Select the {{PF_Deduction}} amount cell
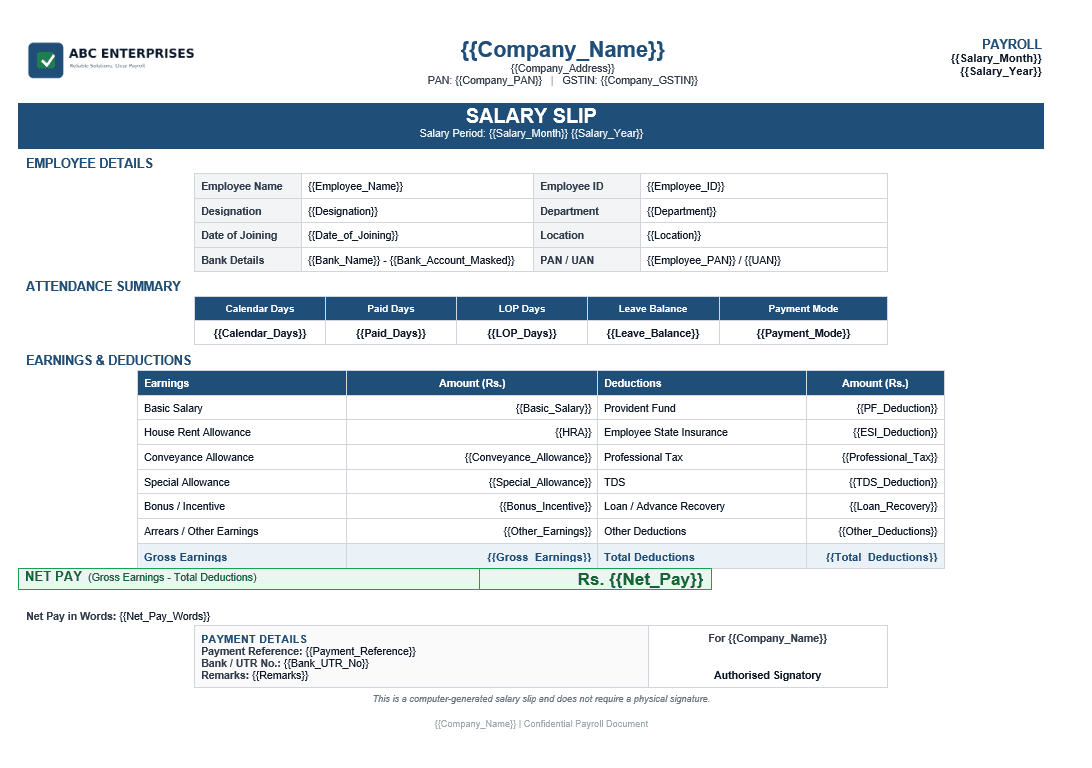This screenshot has height=768, width=1092. click(875, 408)
